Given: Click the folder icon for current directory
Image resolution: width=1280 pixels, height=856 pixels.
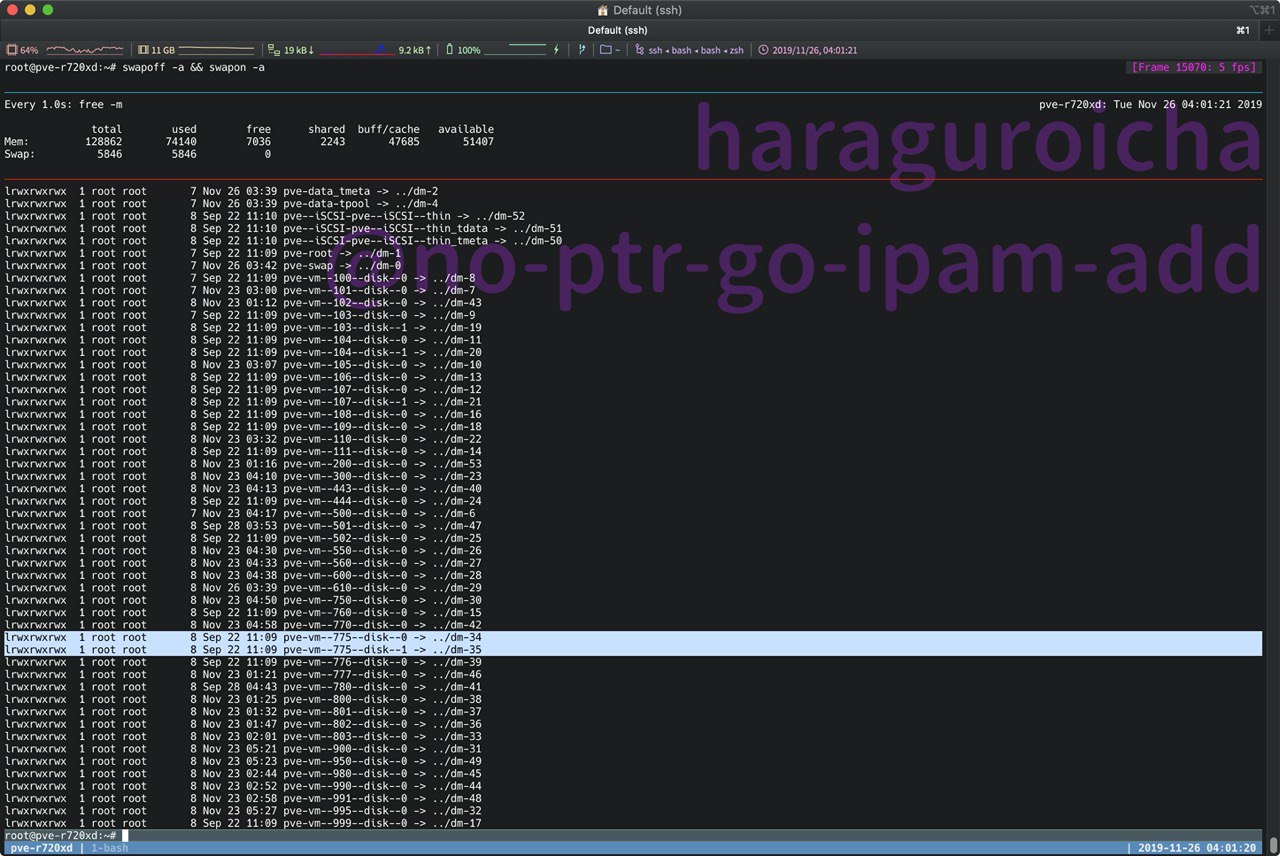Looking at the screenshot, I should click(606, 50).
